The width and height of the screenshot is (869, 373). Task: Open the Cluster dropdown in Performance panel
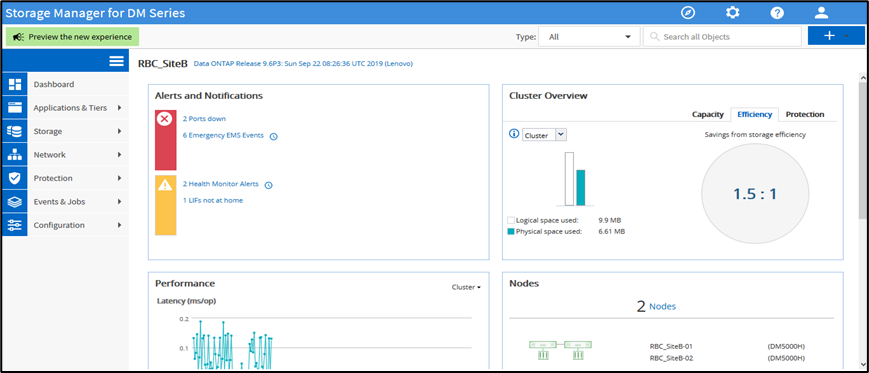click(x=466, y=287)
